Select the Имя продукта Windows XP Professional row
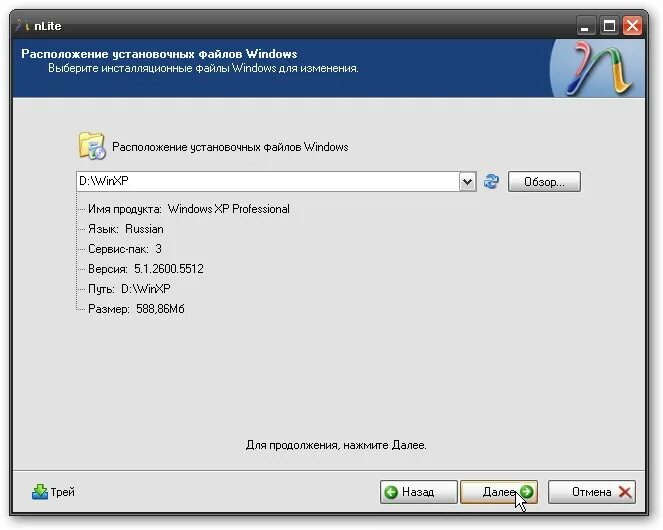663x530 pixels. (189, 209)
